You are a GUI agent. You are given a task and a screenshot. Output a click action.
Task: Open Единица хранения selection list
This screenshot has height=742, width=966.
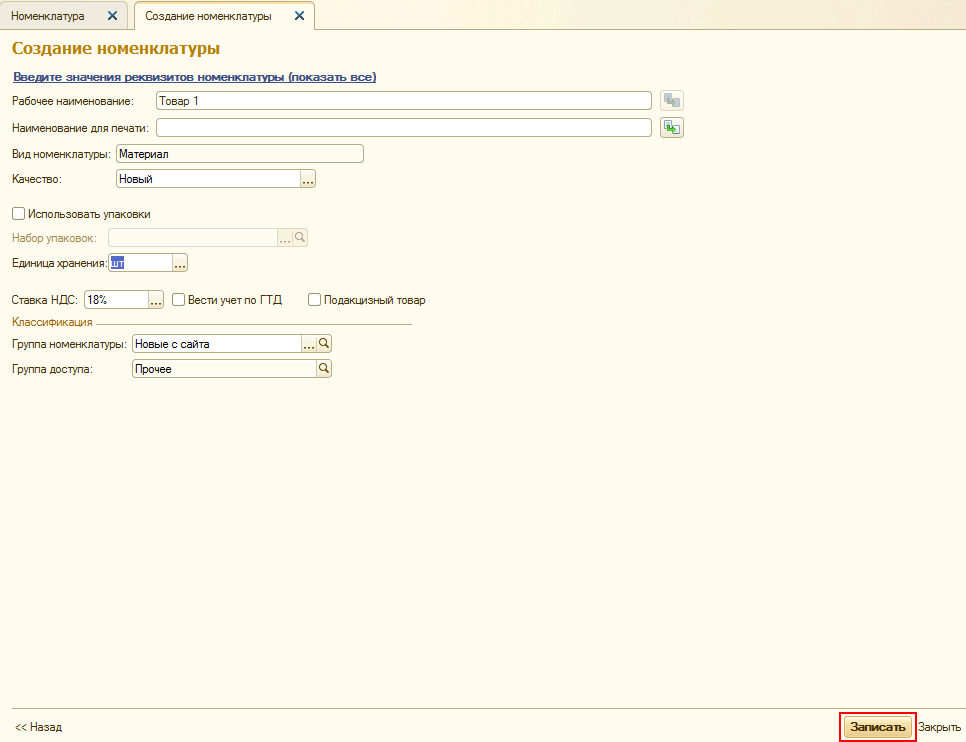[x=180, y=263]
